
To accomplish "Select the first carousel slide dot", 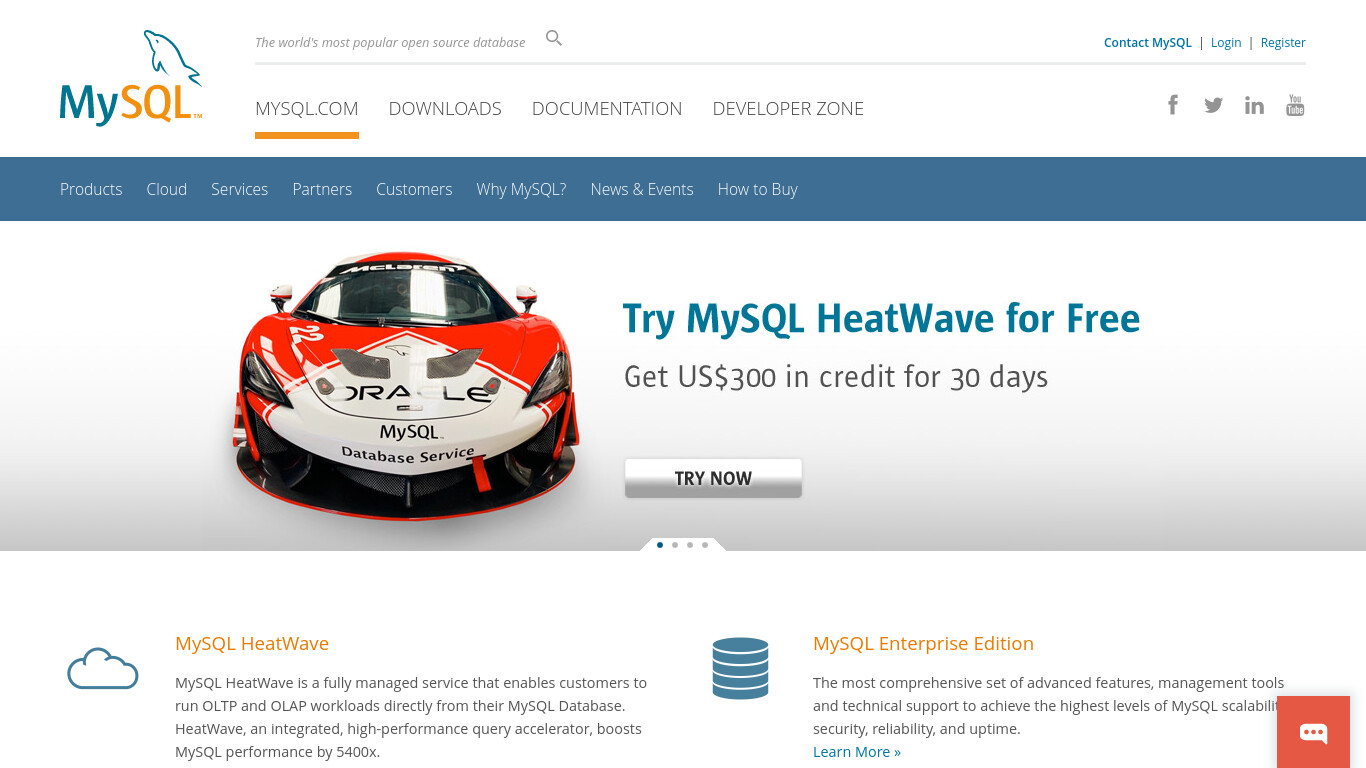I will [660, 545].
